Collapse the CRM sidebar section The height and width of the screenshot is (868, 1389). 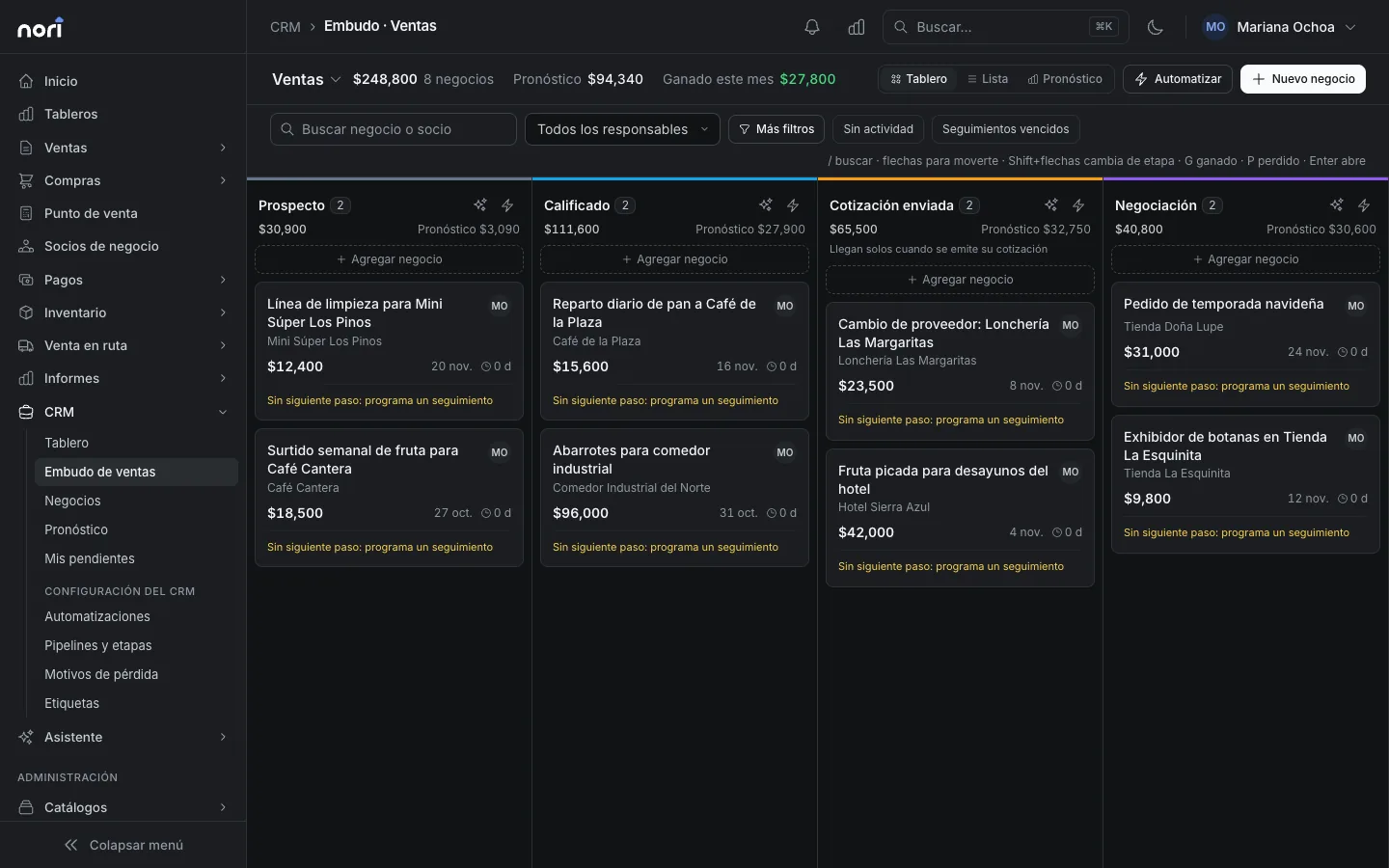(123, 412)
